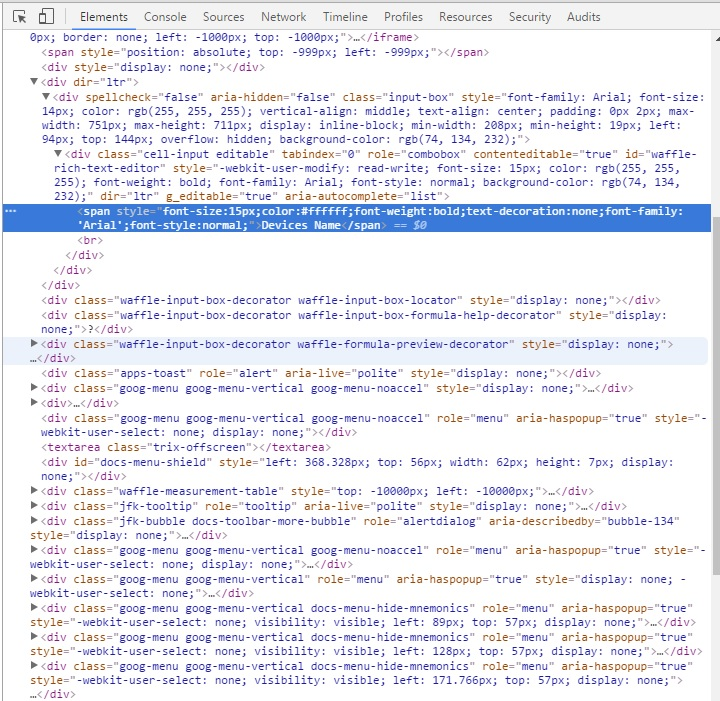
Task: Collapse the div dir="ltr" node
Action: (34, 82)
